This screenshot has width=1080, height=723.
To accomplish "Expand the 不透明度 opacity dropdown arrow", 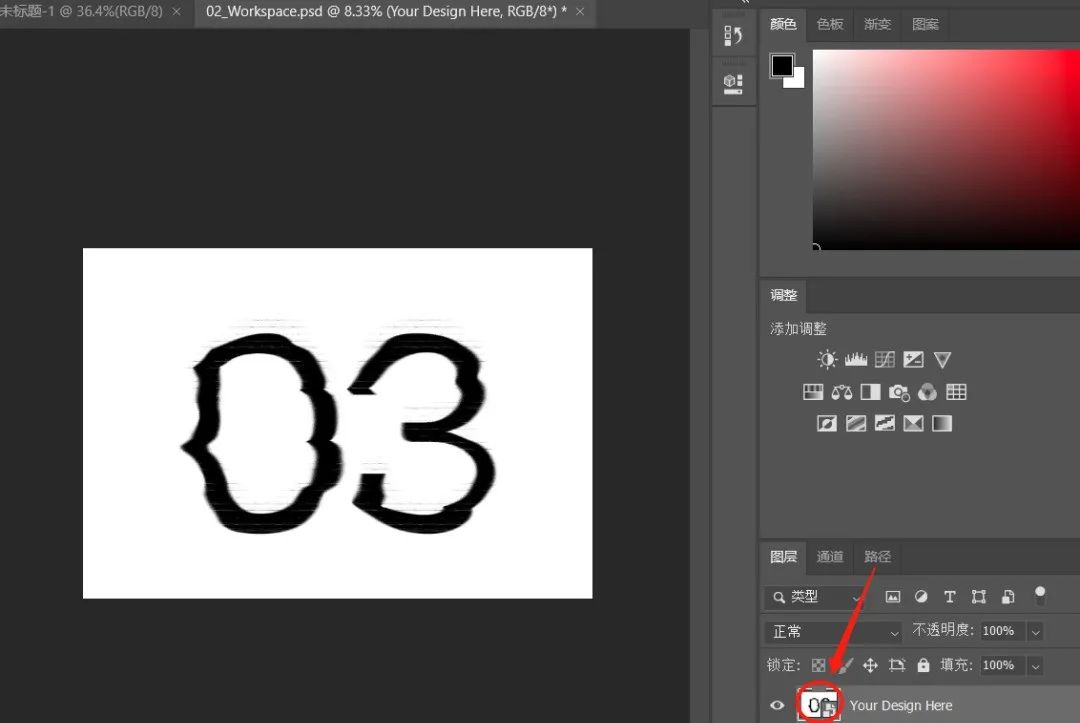I will [1036, 632].
